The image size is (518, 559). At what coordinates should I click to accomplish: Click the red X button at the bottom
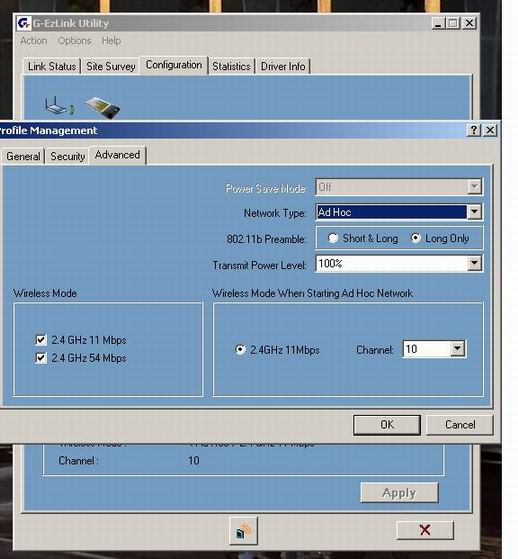pos(425,530)
